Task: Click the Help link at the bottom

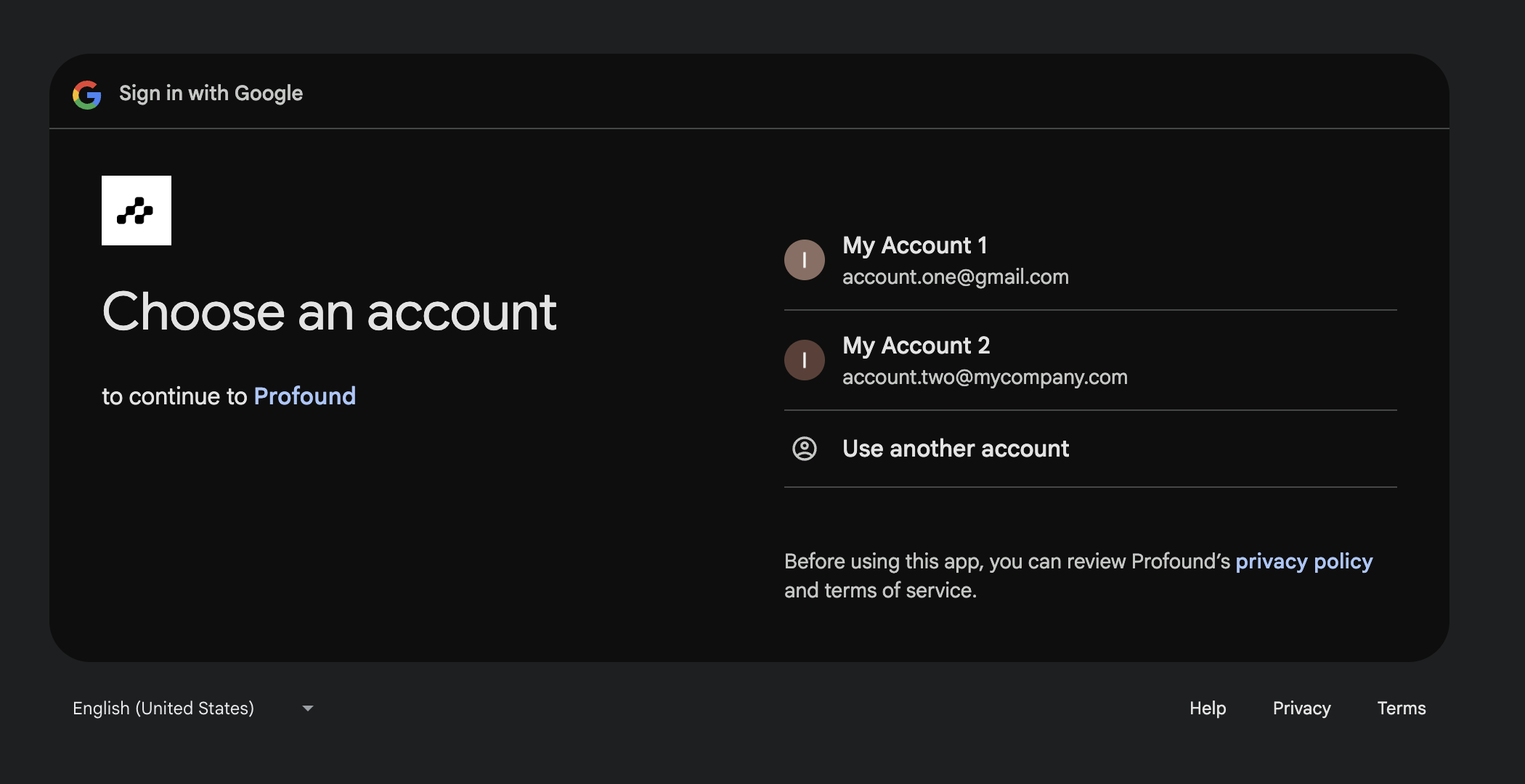Action: click(x=1208, y=708)
